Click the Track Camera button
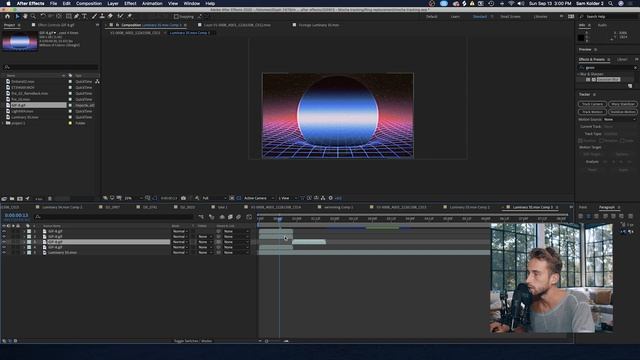Viewport: 640px width, 360px height. coord(592,104)
